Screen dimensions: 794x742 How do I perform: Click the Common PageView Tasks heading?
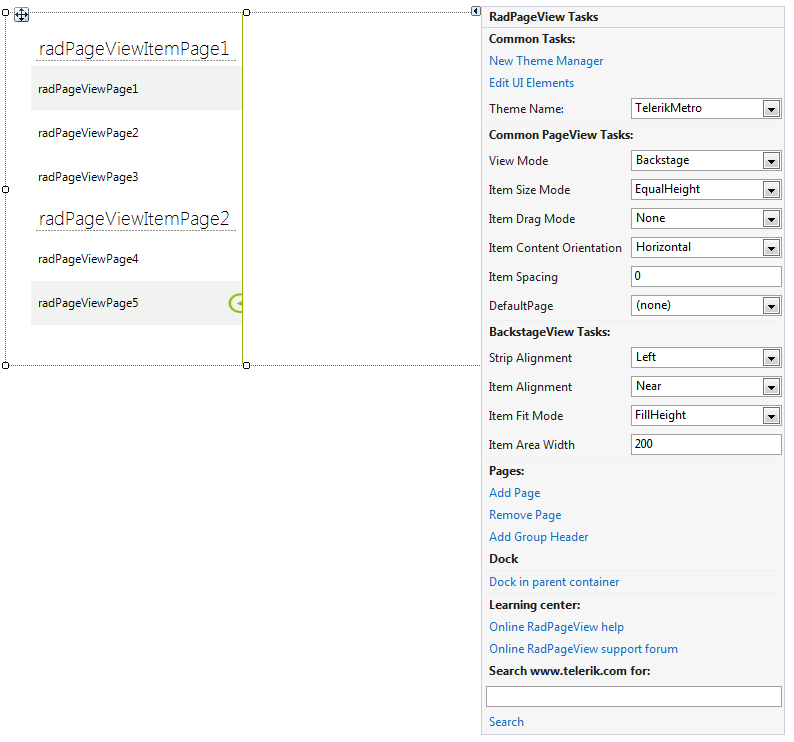pyautogui.click(x=561, y=135)
